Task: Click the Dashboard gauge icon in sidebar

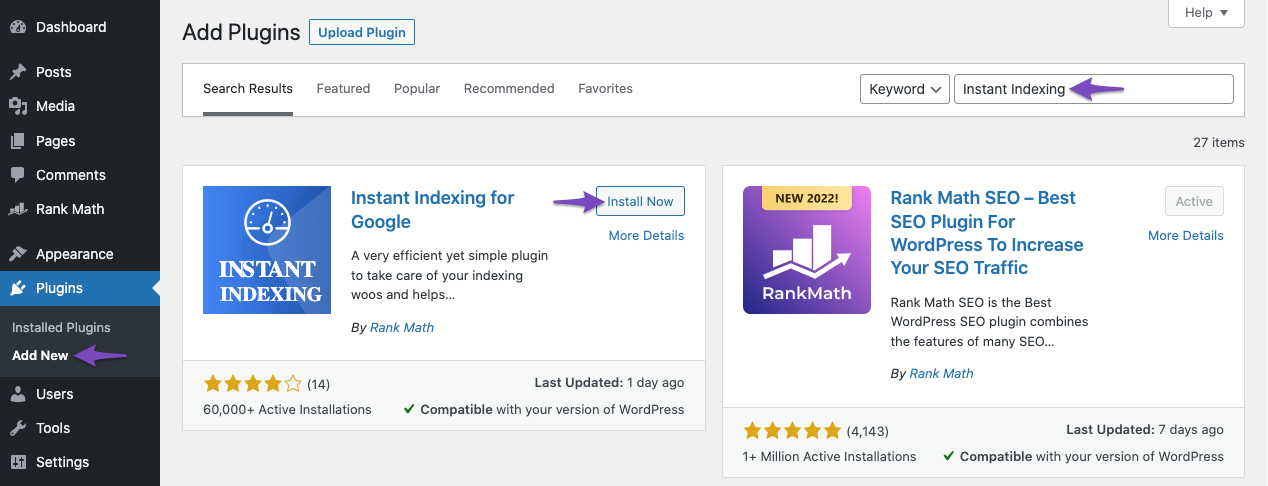Action: tap(17, 27)
